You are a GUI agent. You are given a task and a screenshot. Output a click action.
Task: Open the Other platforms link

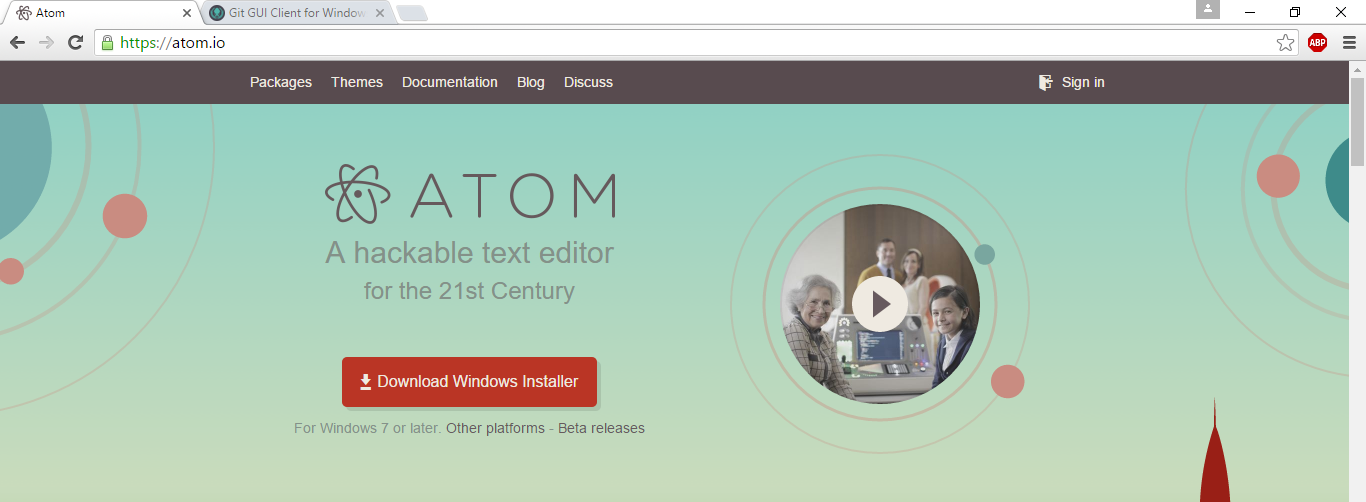(x=495, y=428)
